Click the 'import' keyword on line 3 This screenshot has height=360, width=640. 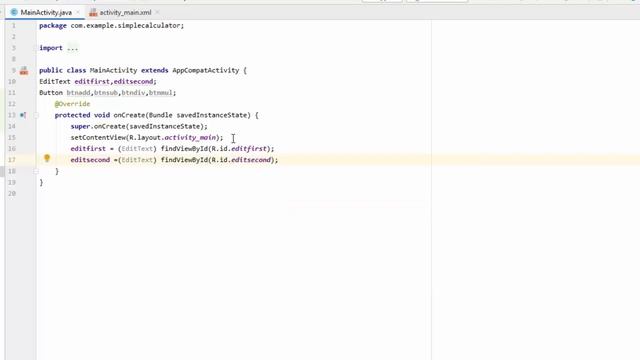coord(51,48)
